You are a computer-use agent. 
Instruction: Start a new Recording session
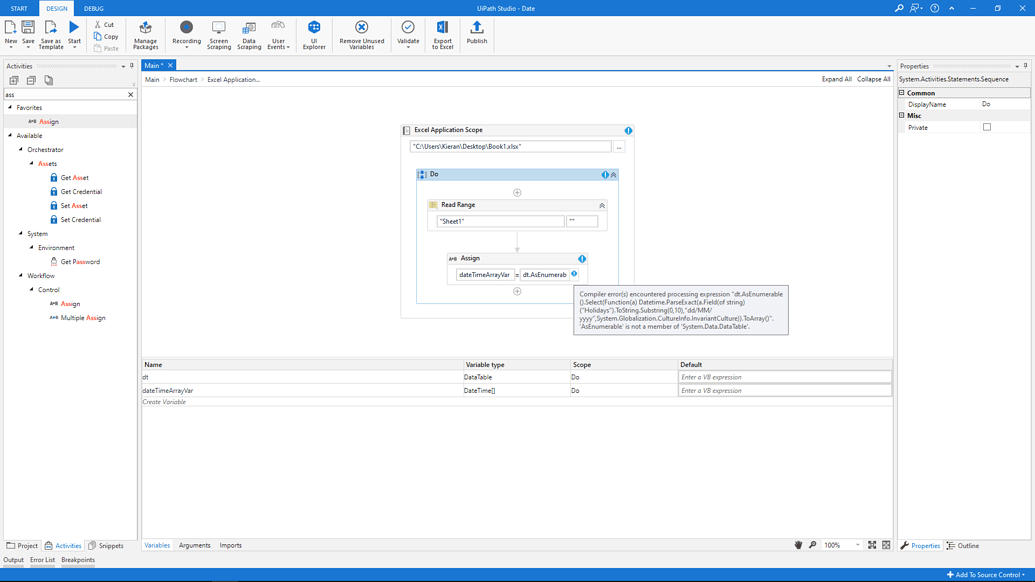186,30
